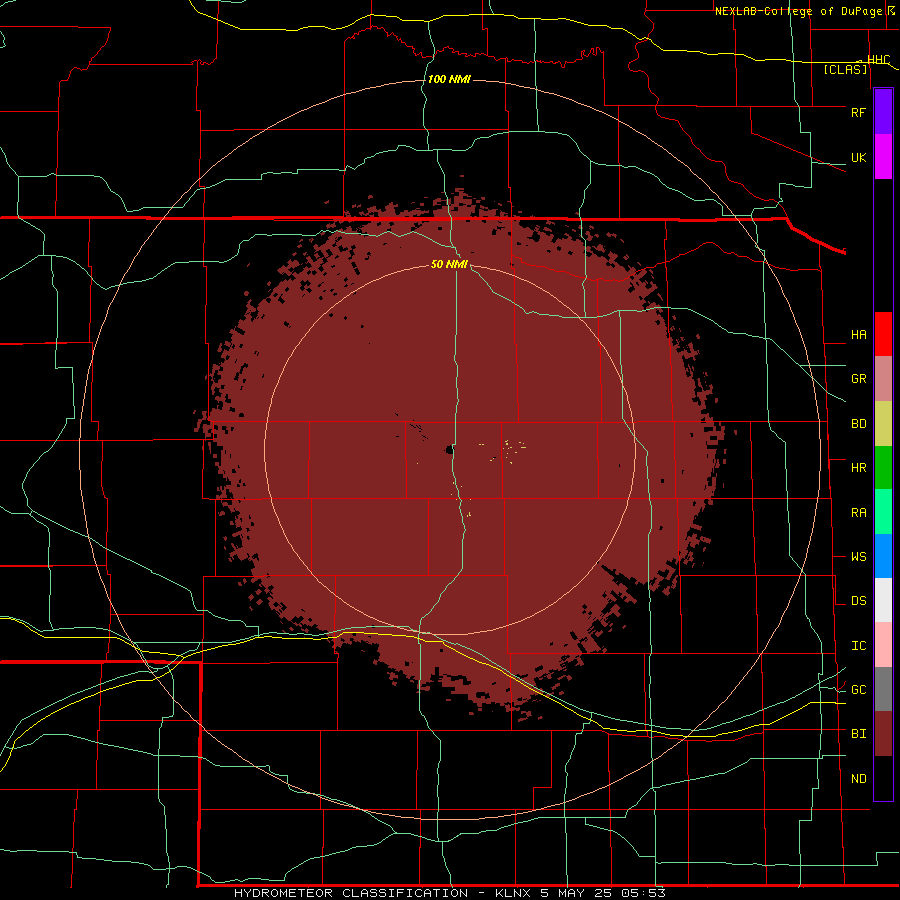Click the HR legend label

point(858,468)
